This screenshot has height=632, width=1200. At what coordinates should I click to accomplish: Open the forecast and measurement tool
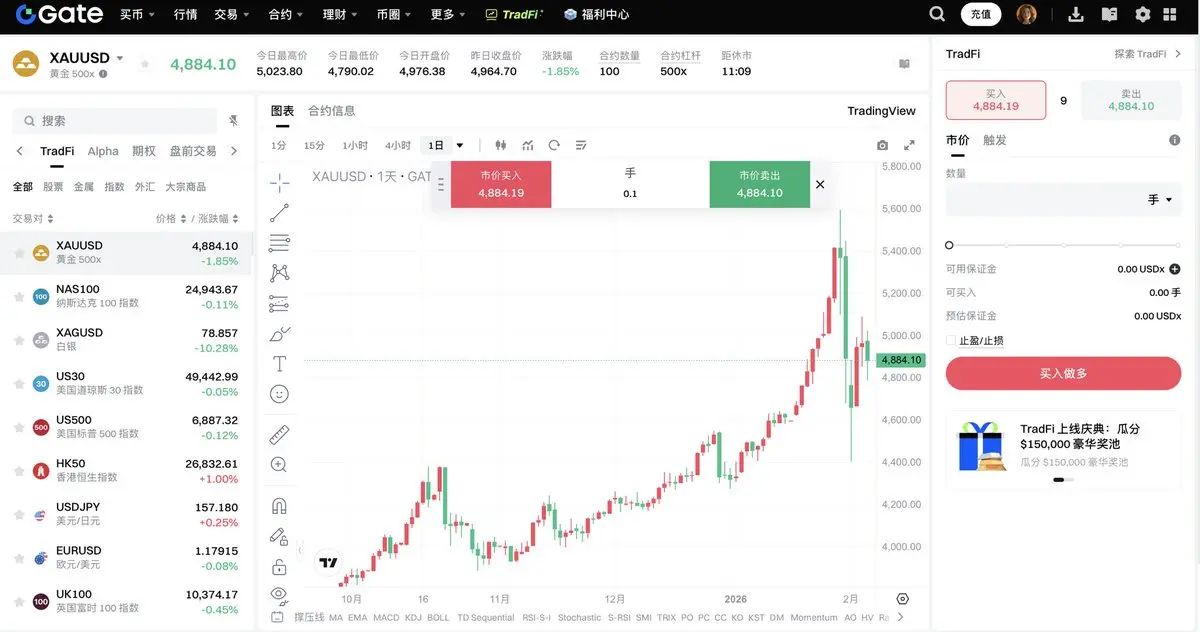pyautogui.click(x=280, y=303)
